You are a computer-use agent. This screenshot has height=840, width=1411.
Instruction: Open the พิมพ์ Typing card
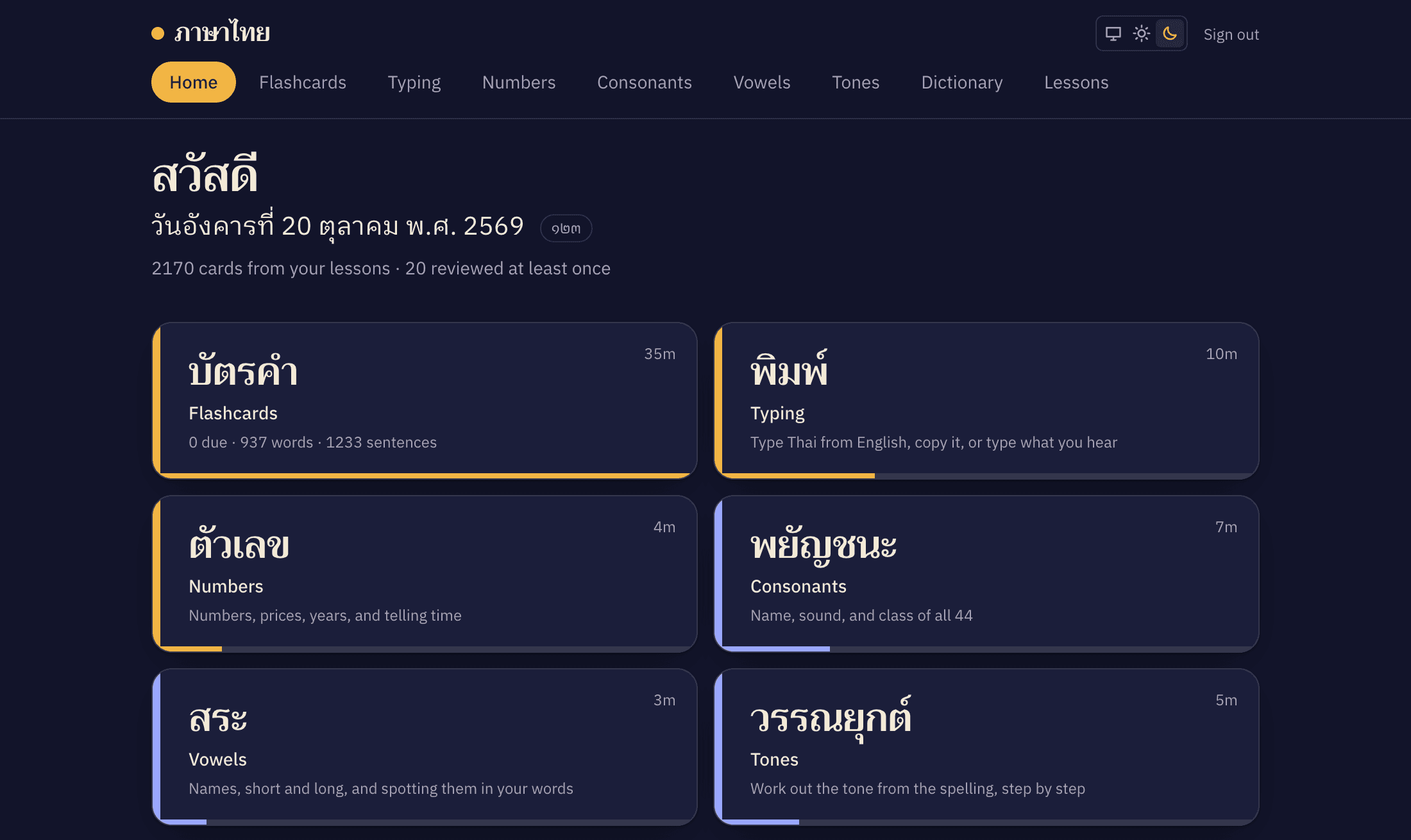point(986,401)
